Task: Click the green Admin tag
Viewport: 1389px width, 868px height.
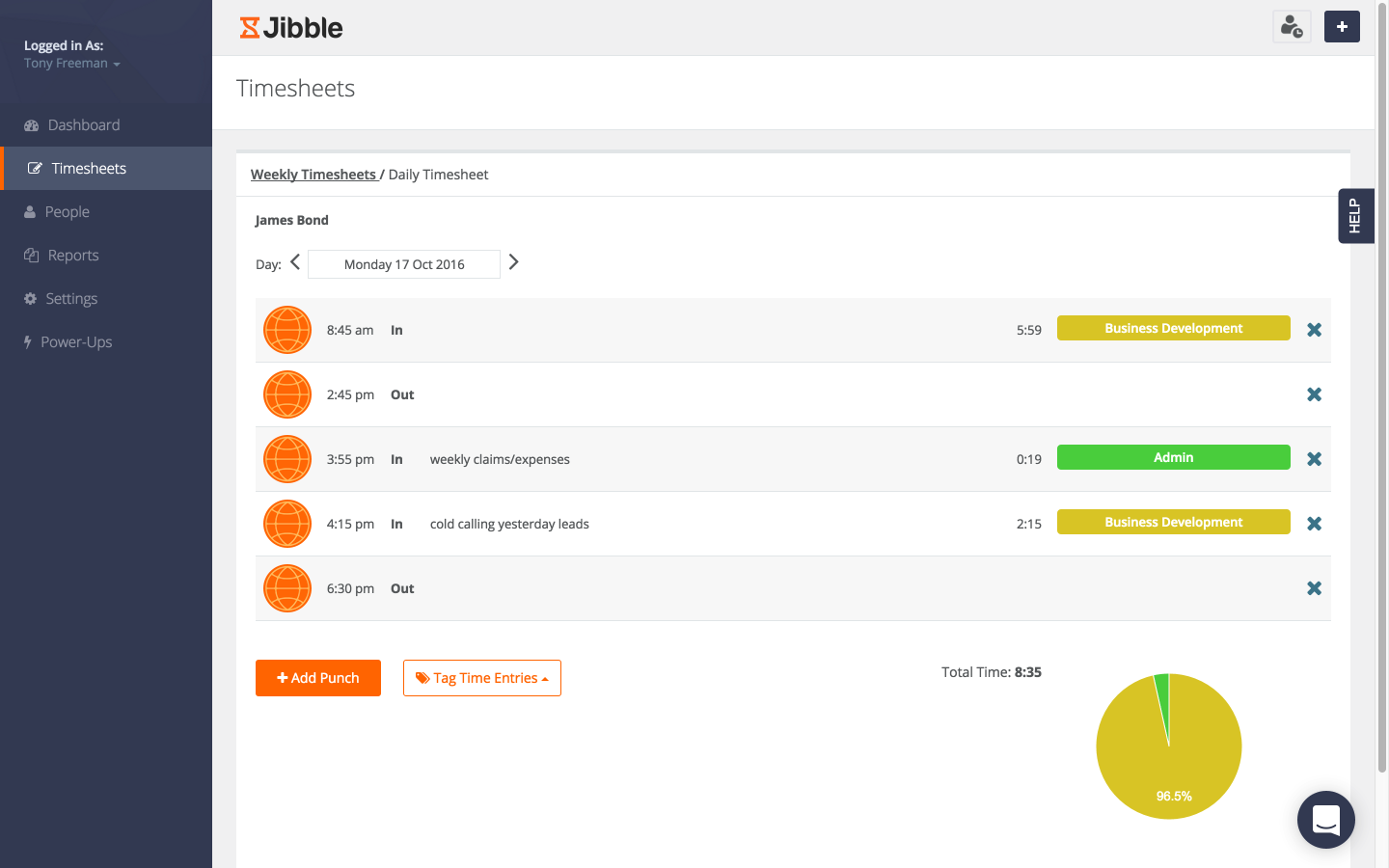Action: pos(1173,457)
